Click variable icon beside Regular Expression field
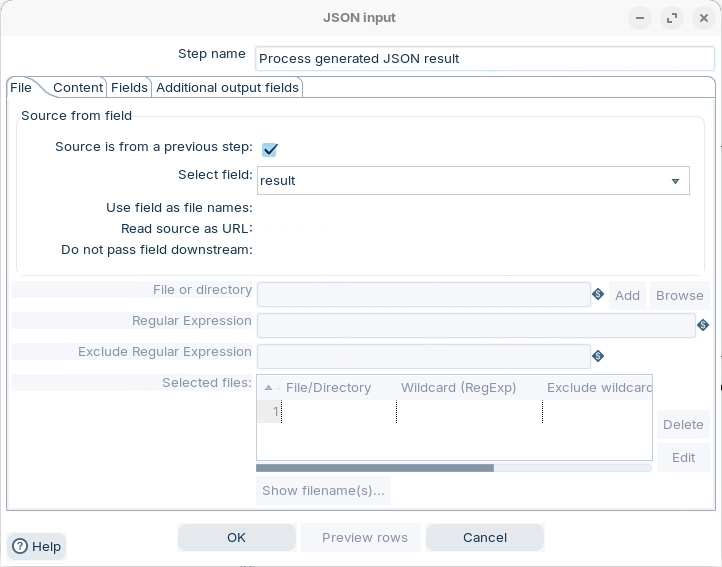722x567 pixels. (703, 325)
